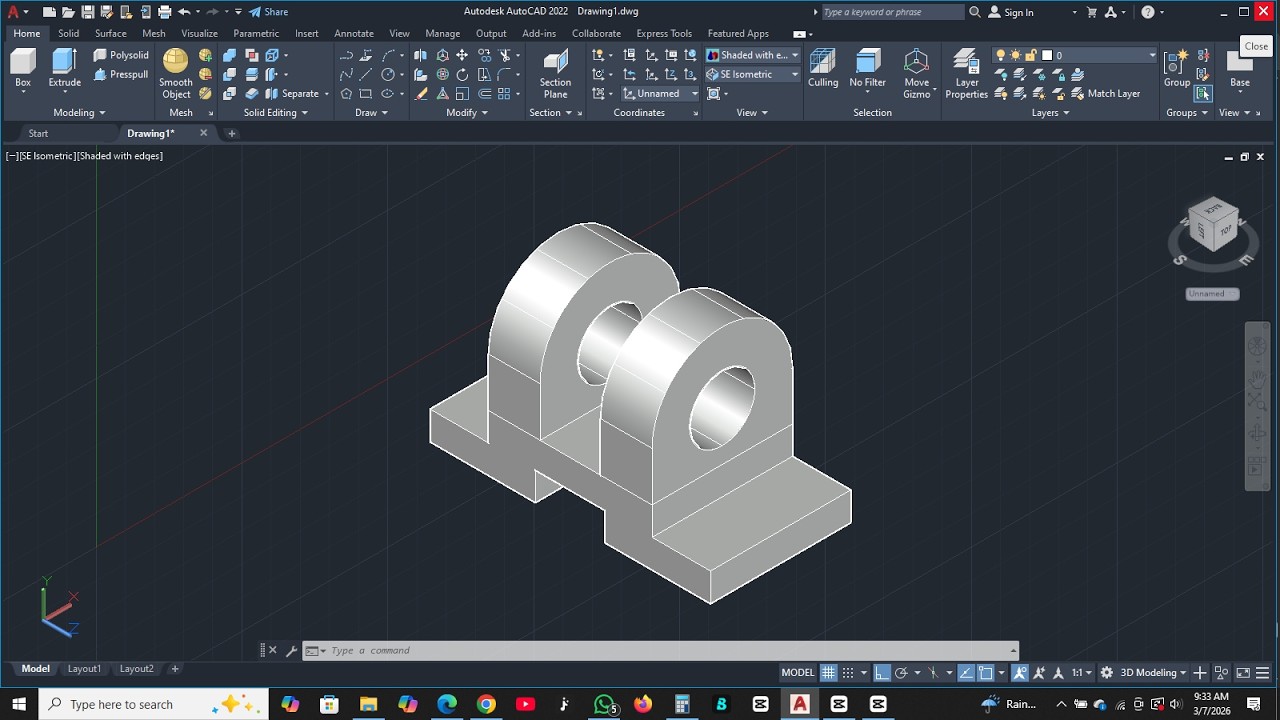Click the Autodesk App Store cart icon
The height and width of the screenshot is (720, 1280).
click(x=1092, y=12)
